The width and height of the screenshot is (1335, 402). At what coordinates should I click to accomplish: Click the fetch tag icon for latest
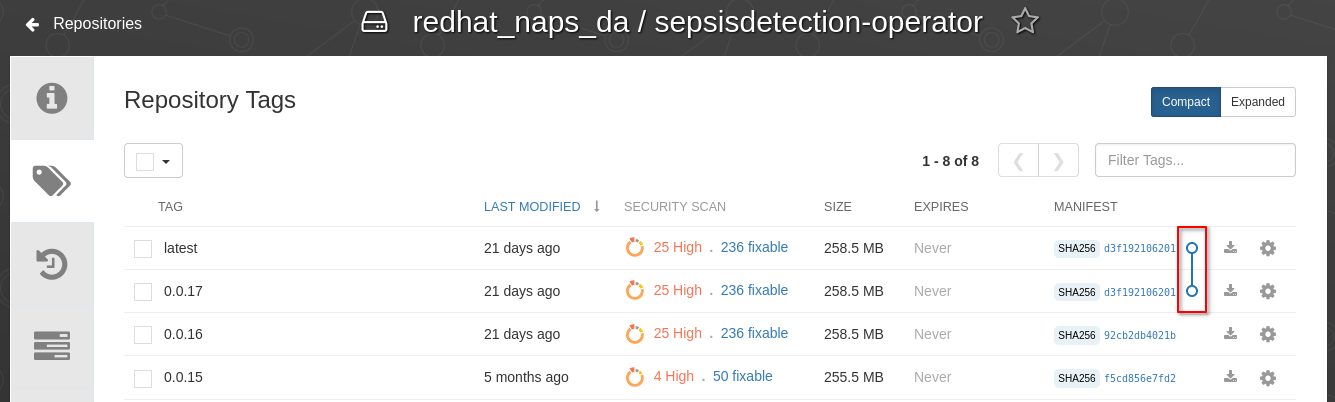(1231, 248)
